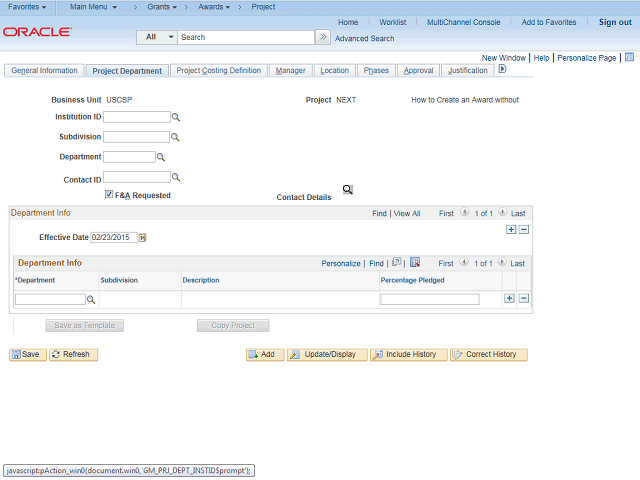
Task: Click the Institution ID input field
Action: 137,117
